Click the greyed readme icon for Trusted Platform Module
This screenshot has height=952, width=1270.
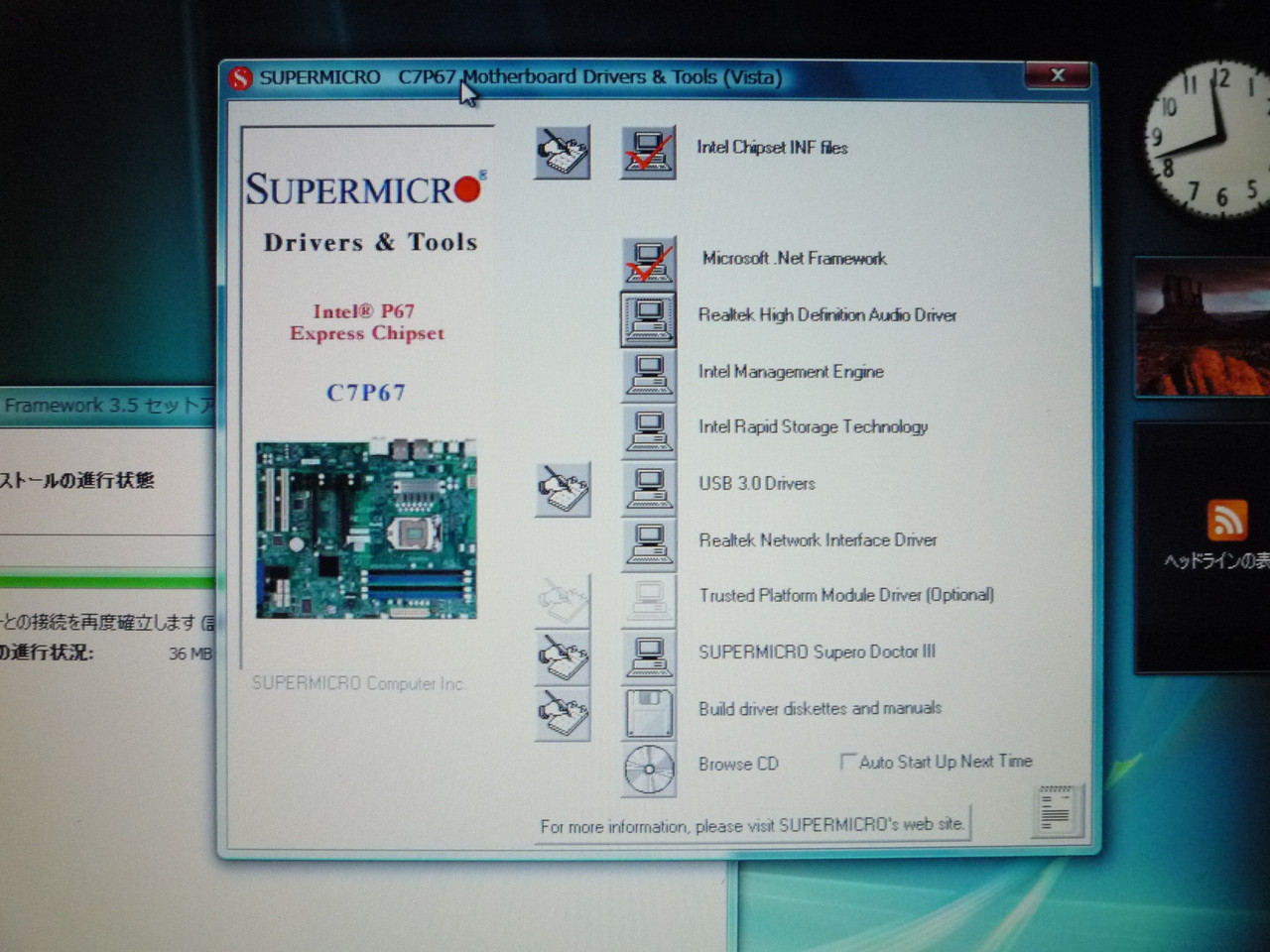(563, 600)
